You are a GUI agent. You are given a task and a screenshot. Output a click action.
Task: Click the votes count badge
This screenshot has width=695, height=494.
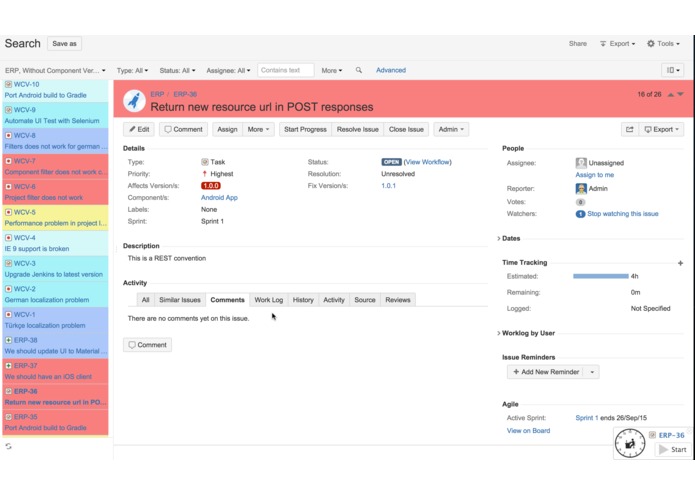pyautogui.click(x=580, y=202)
